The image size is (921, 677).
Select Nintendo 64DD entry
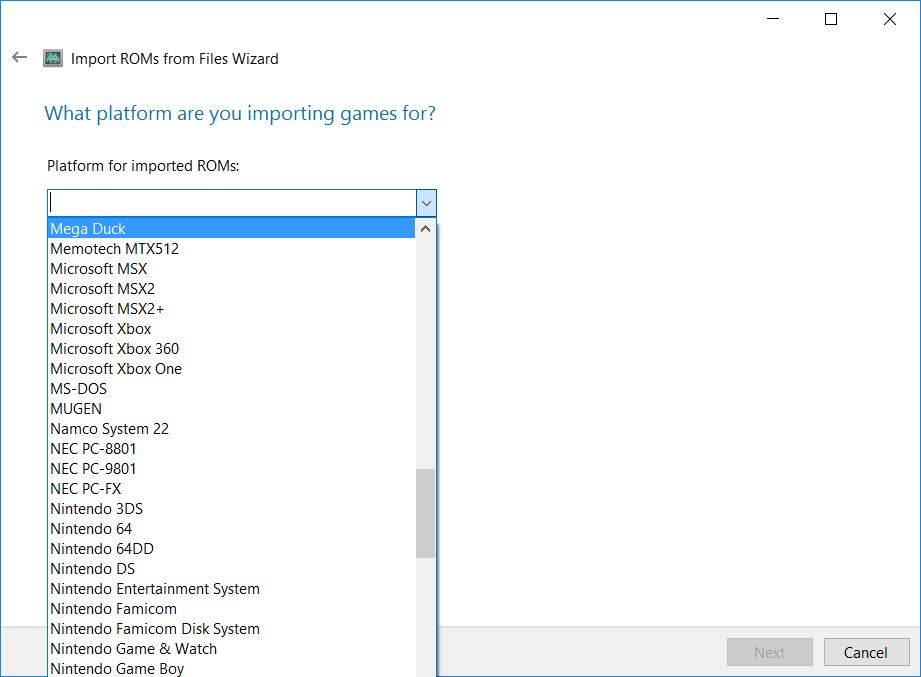(231, 548)
